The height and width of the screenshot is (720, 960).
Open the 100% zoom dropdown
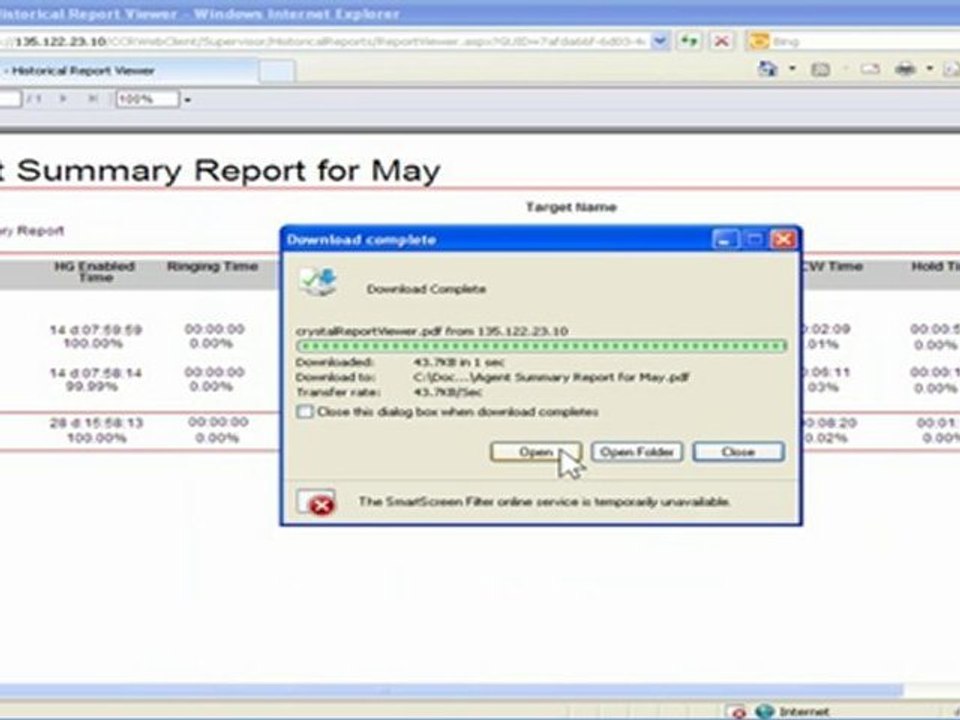[x=187, y=99]
